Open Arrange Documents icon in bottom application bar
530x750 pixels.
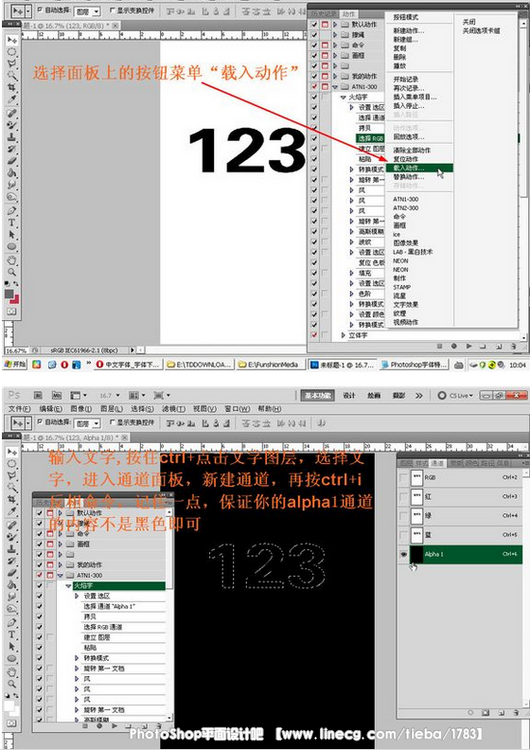(x=136, y=396)
